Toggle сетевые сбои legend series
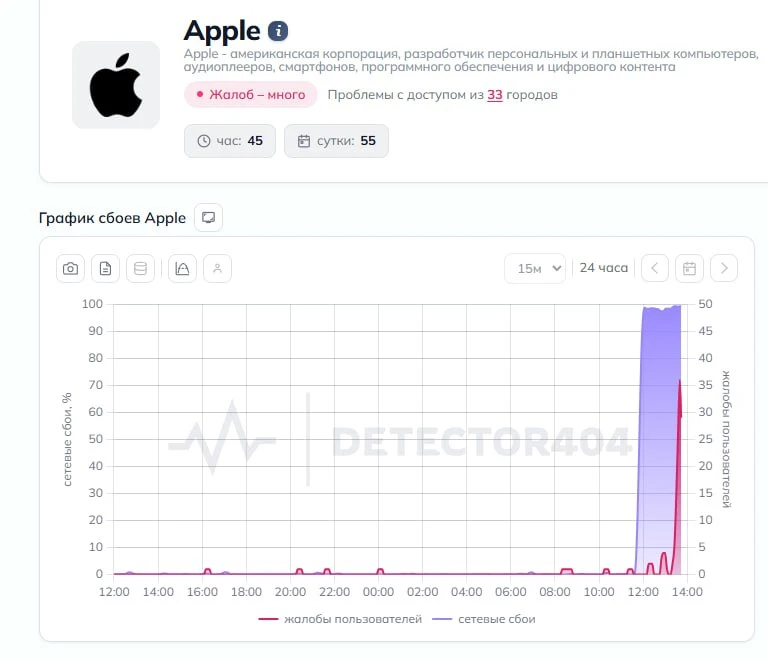This screenshot has width=768, height=661. click(x=483, y=619)
